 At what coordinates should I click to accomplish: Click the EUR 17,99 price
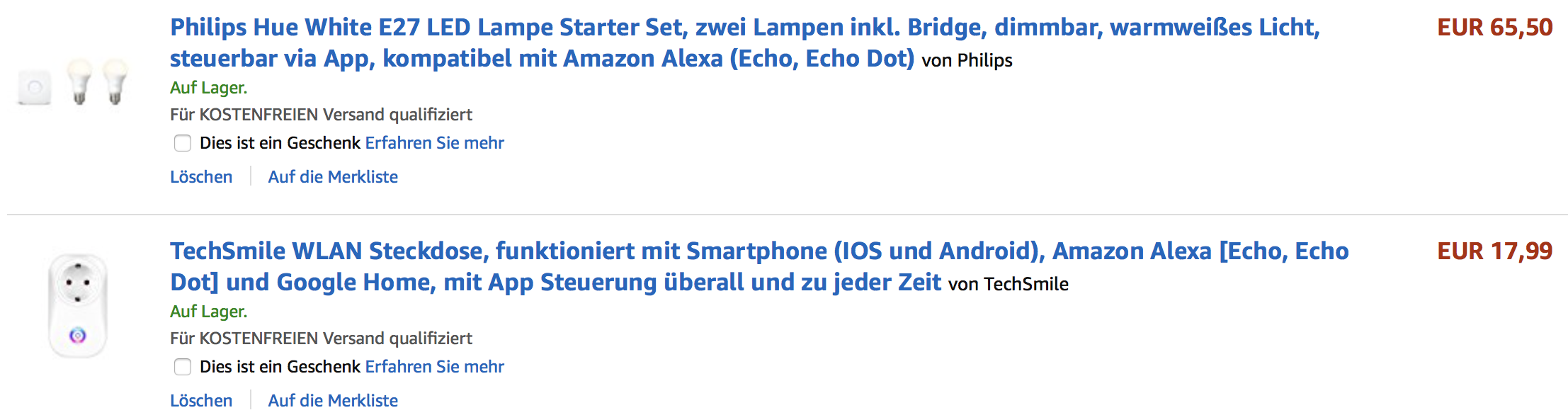coord(1495,251)
